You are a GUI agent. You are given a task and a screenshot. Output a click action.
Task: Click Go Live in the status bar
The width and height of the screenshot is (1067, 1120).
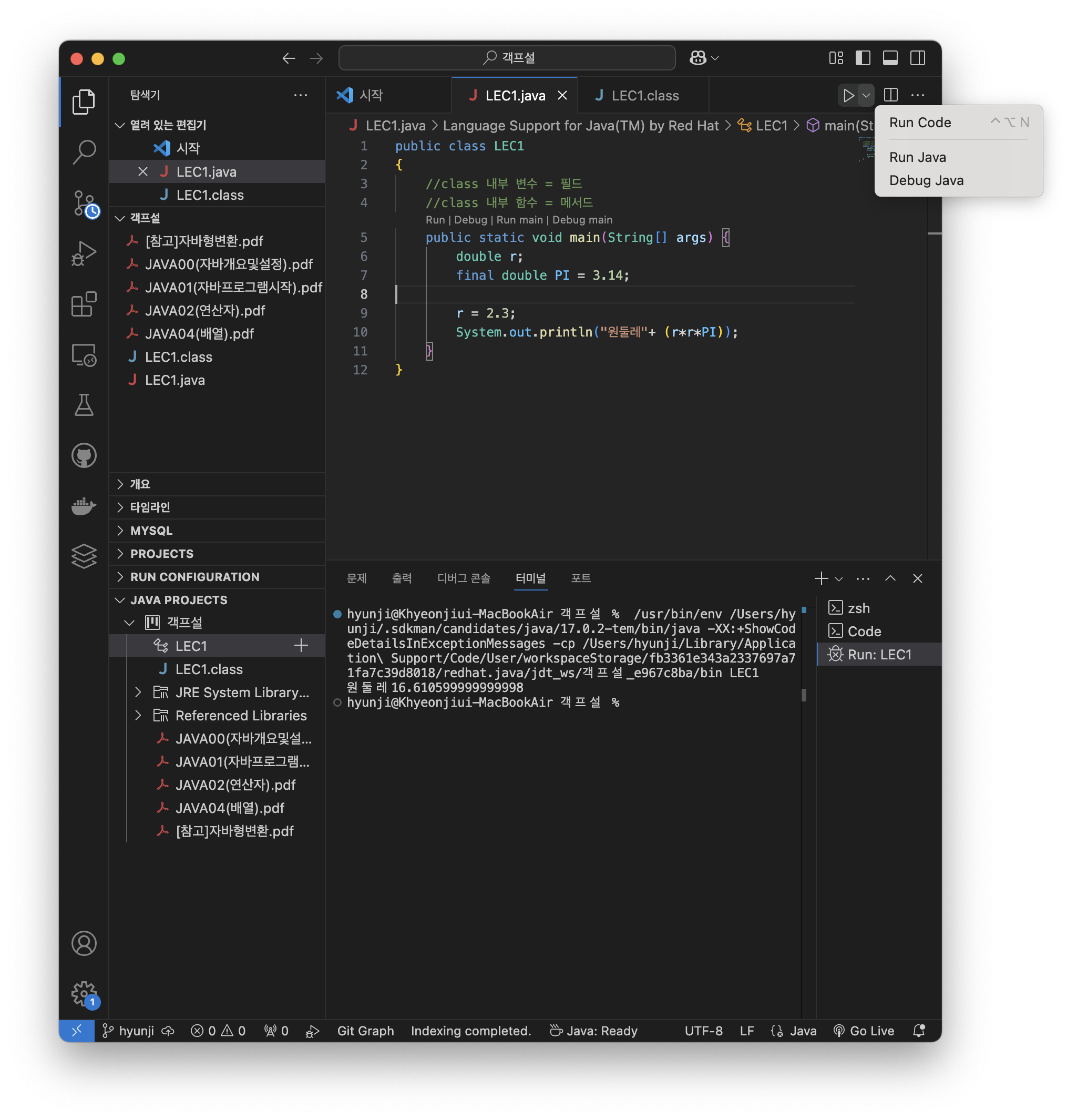tap(864, 1031)
